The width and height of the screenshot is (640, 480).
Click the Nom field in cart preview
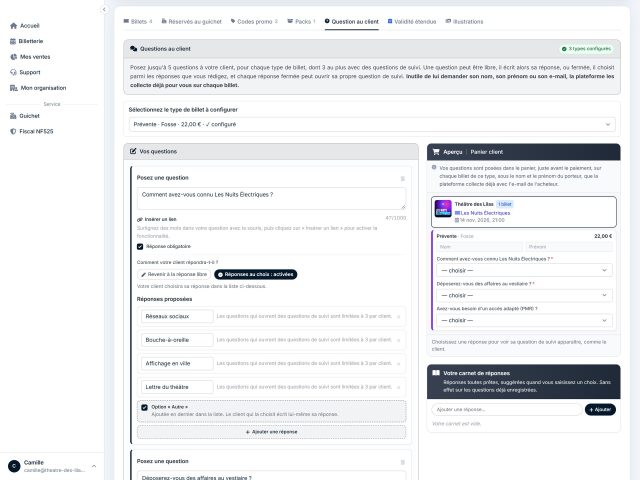(x=479, y=247)
